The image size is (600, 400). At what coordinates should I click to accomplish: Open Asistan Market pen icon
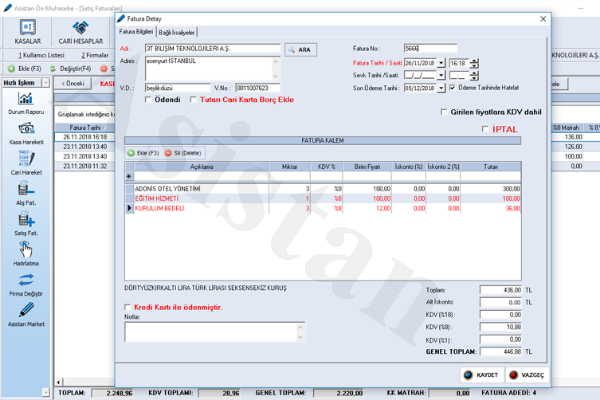[x=26, y=310]
